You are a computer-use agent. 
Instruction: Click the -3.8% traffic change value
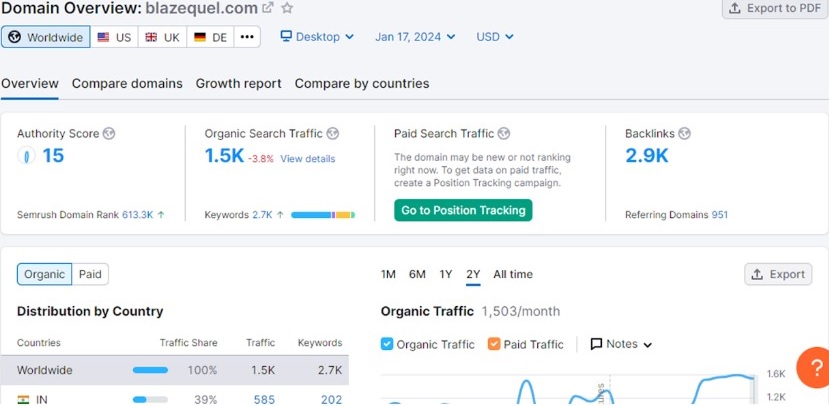pyautogui.click(x=261, y=159)
